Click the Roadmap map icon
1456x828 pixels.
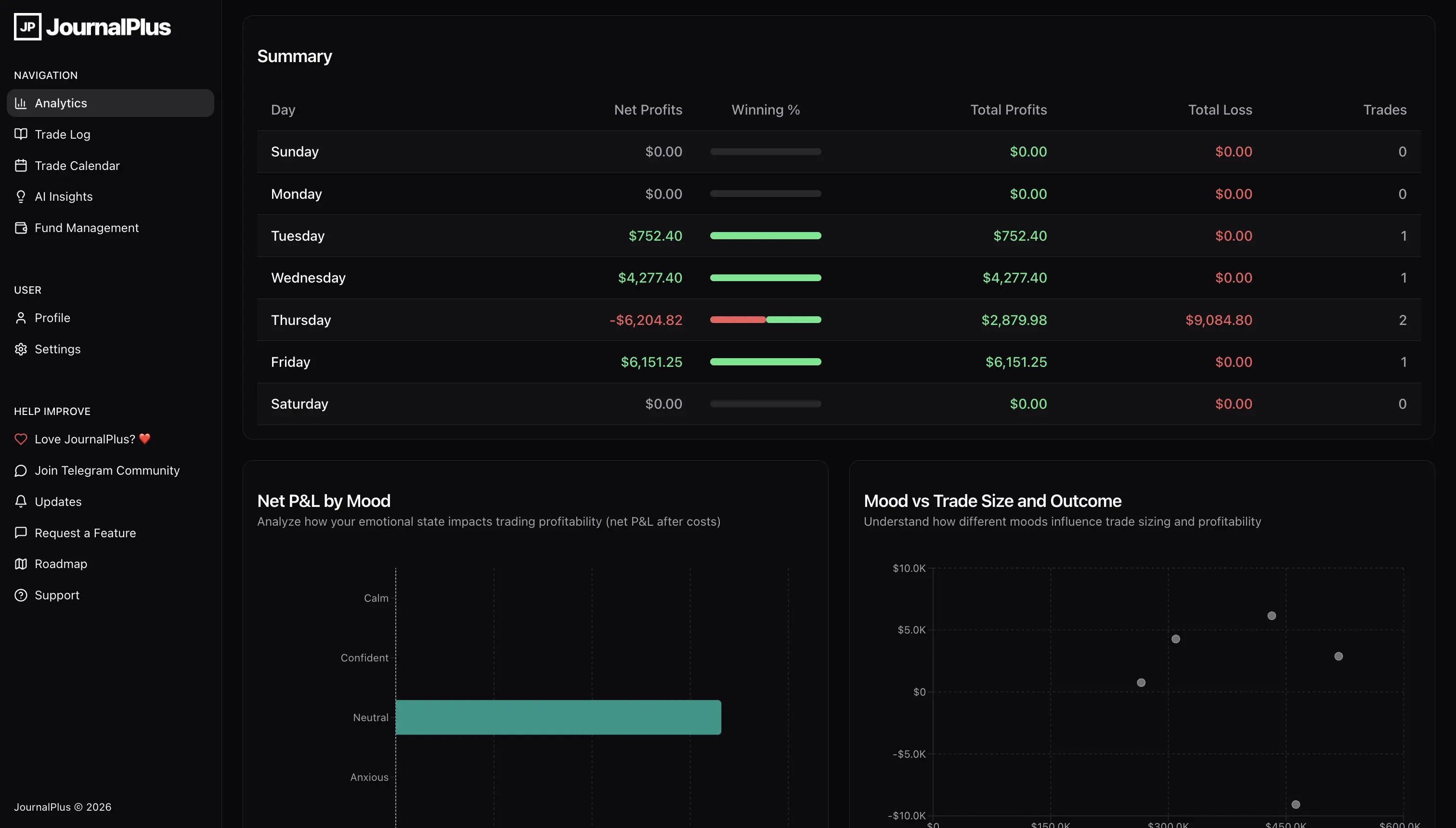[21, 564]
